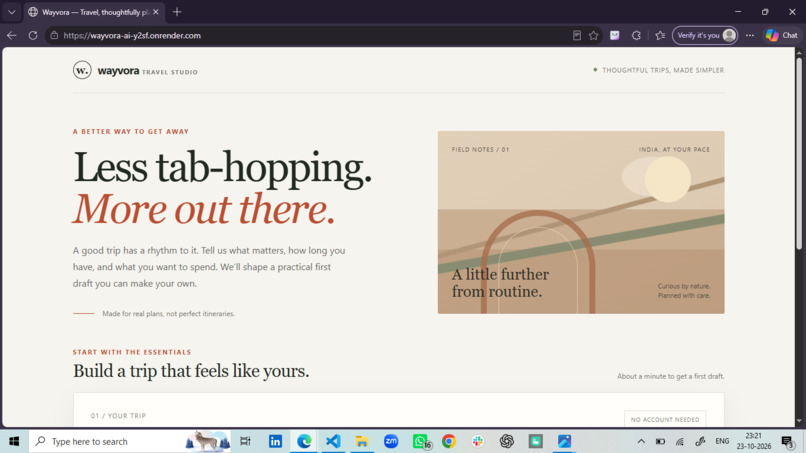Open a new browser tab
This screenshot has width=806, height=453.
(177, 12)
